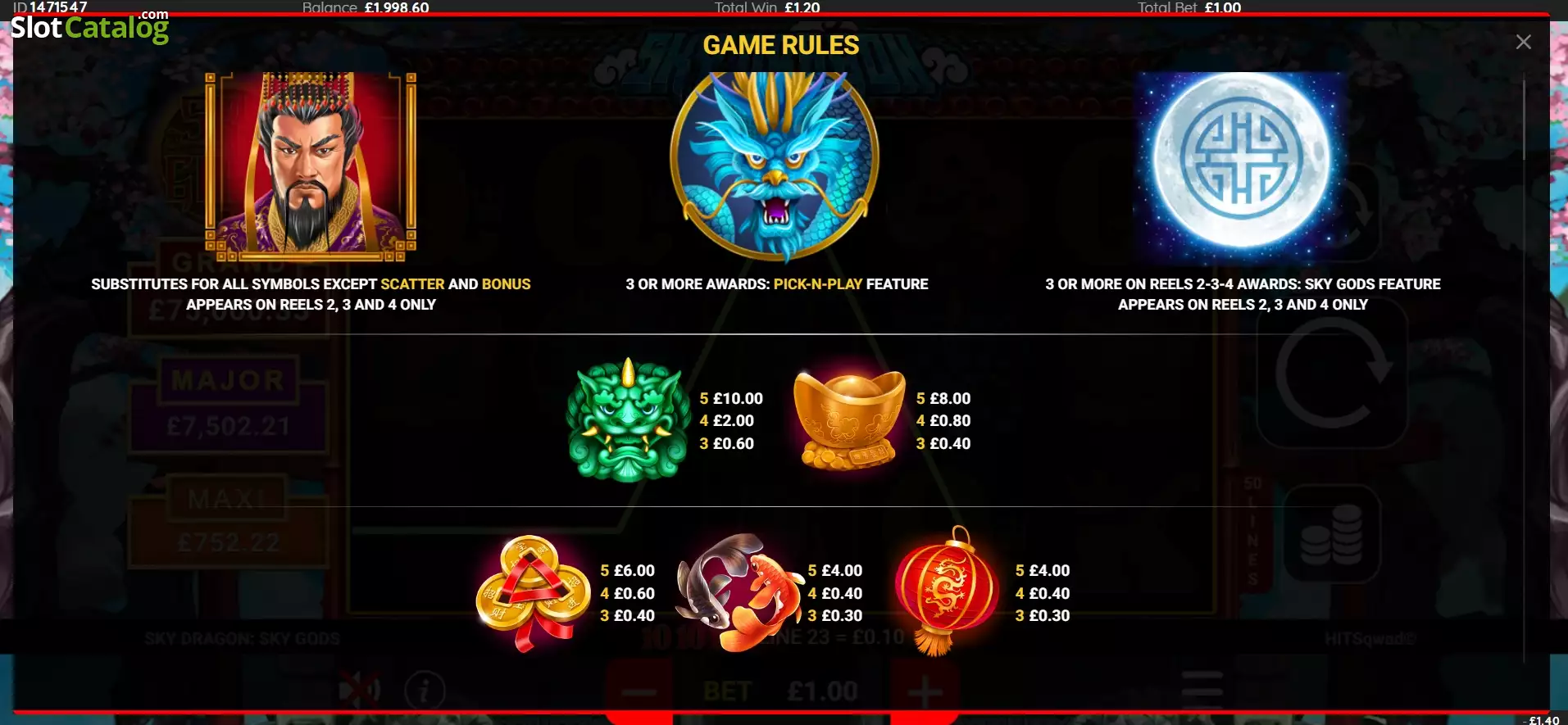Viewport: 1568px width, 725px height.
Task: Click the moon bonus symbol
Action: pyautogui.click(x=1242, y=166)
